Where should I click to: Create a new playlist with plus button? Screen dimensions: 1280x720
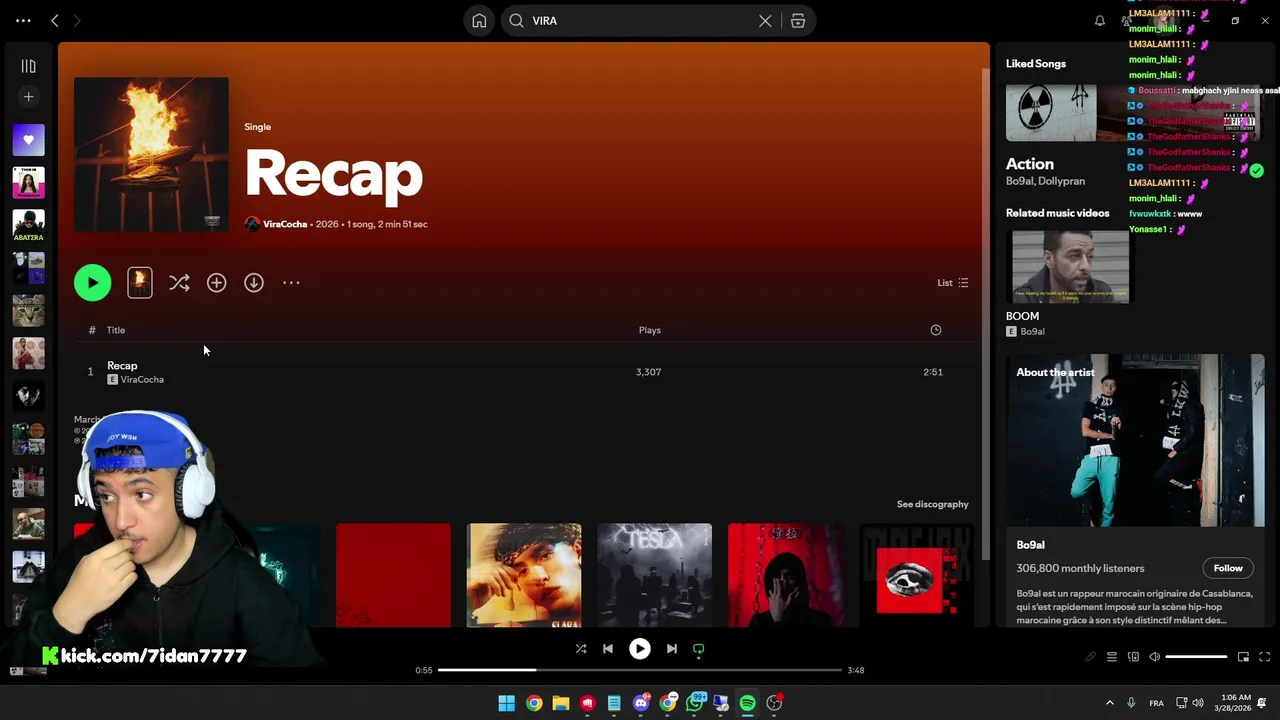(x=28, y=97)
